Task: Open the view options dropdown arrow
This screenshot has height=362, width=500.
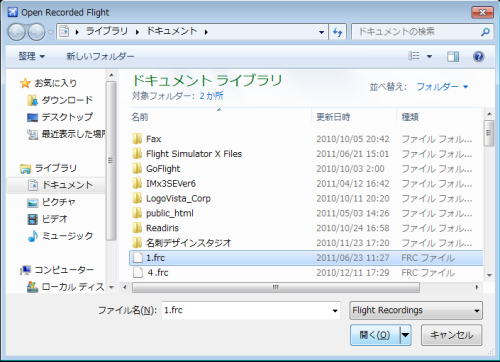Action: pyautogui.click(x=429, y=56)
